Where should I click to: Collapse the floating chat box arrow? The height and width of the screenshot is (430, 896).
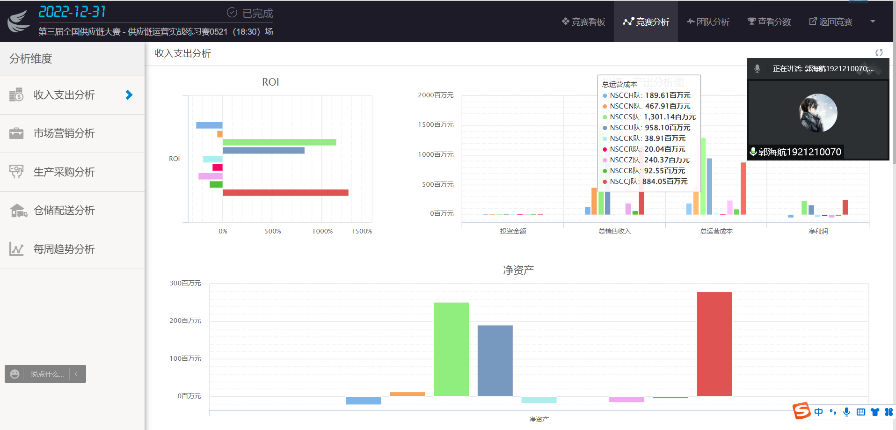click(79, 374)
